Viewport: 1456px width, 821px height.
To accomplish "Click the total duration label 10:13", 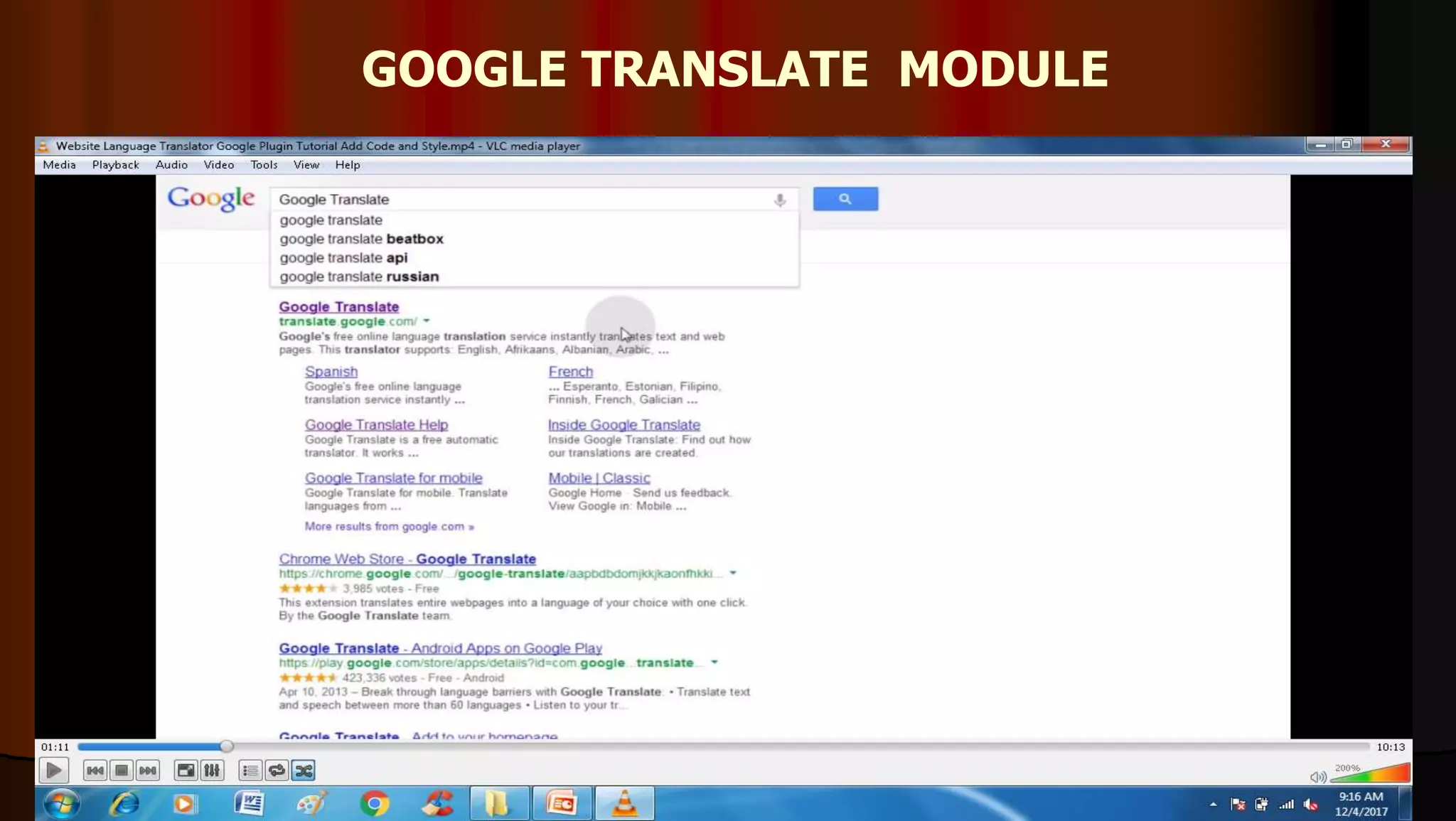I will point(1391,747).
